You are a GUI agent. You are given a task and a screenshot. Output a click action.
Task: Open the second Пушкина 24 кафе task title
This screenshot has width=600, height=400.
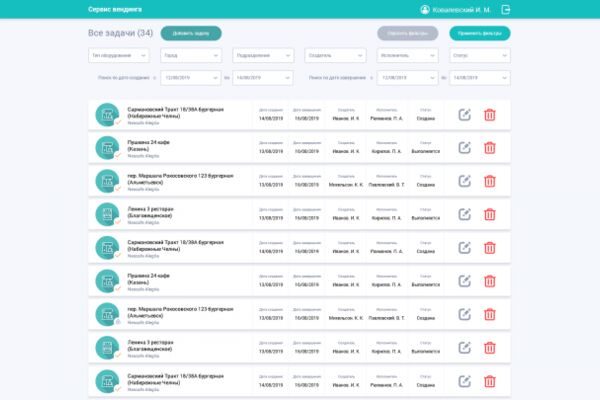148,279
